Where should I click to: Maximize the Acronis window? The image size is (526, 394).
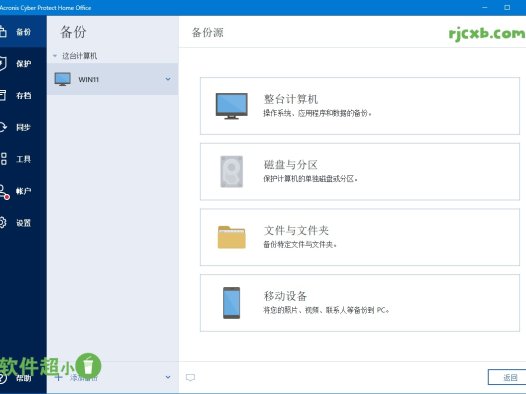pos(507,7)
